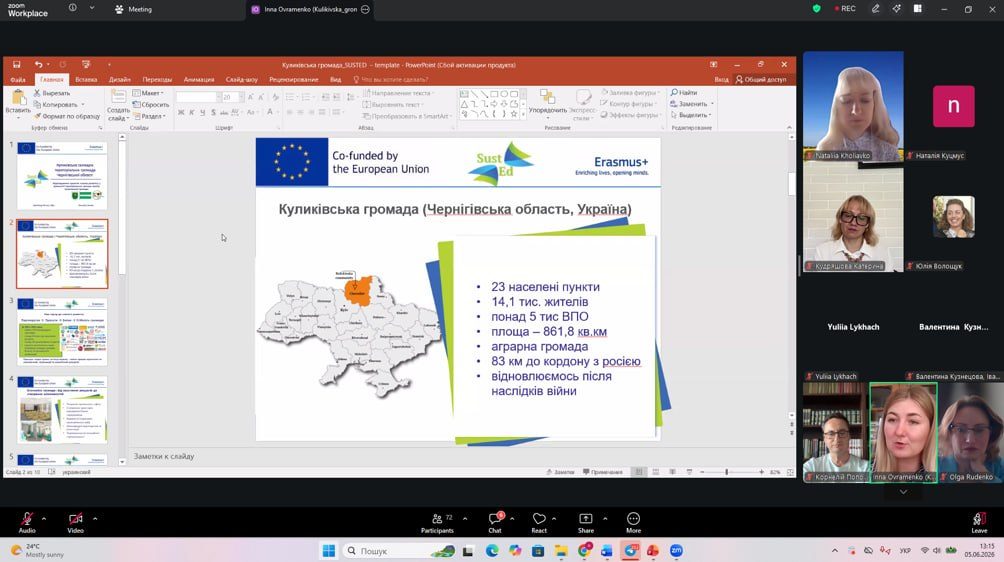This screenshot has height=562, width=1004.
Task: Click the Заметки notes status button
Action: point(560,472)
